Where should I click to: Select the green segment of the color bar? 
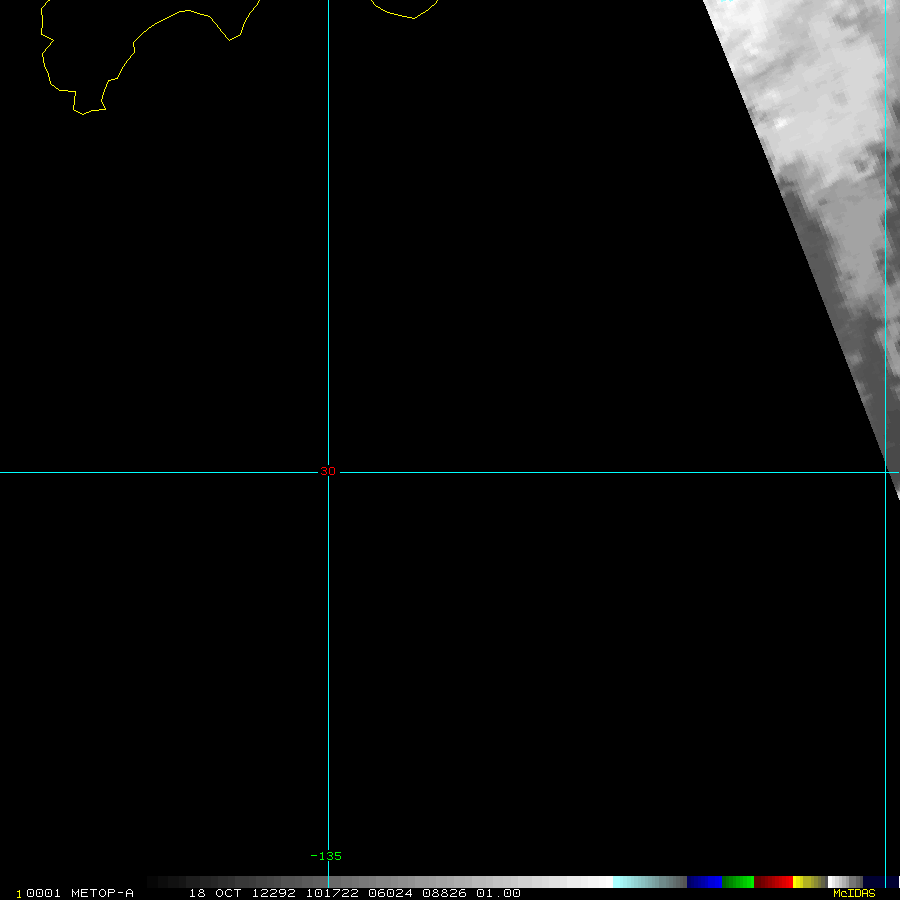click(x=738, y=882)
